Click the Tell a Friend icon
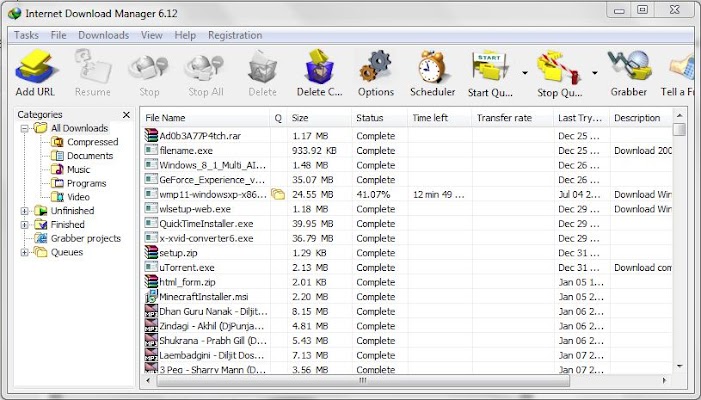The width and height of the screenshot is (701, 400). click(681, 67)
